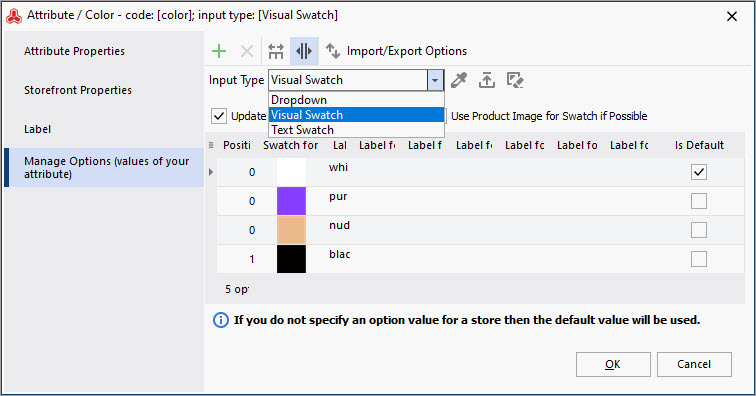
Task: Click the Lal column header
Action: [339, 145]
